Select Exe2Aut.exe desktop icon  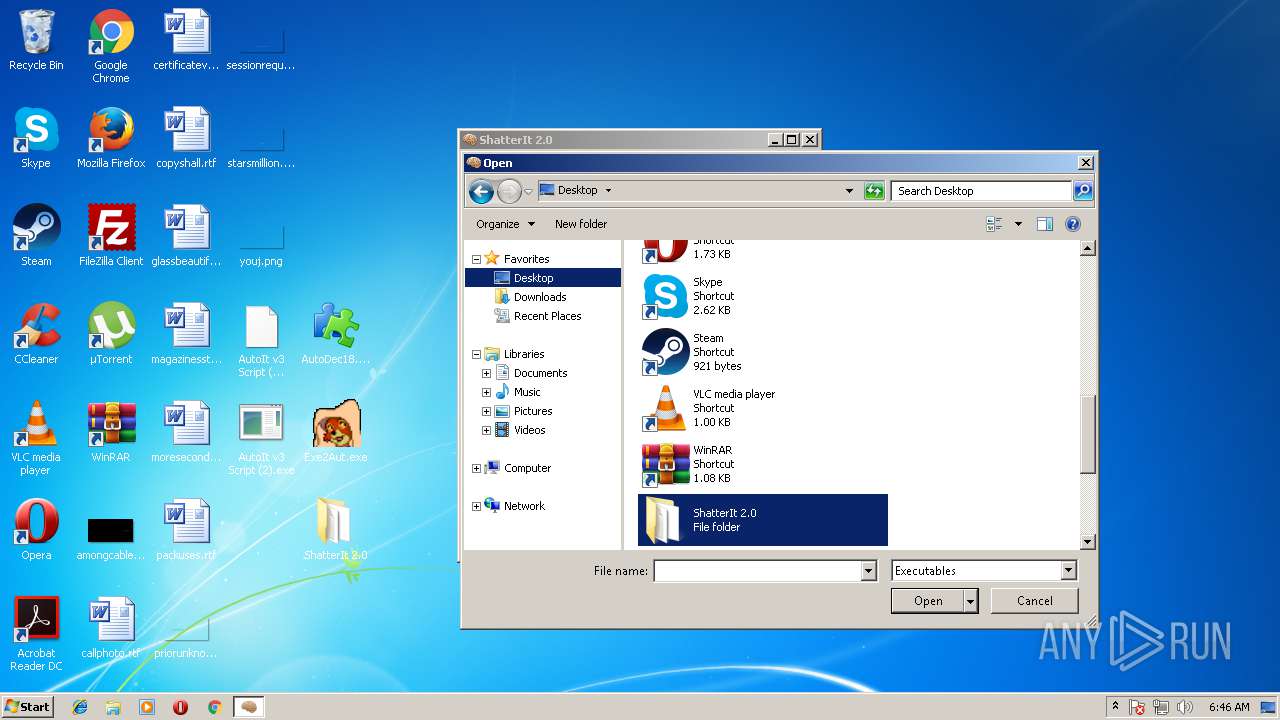[x=336, y=432]
